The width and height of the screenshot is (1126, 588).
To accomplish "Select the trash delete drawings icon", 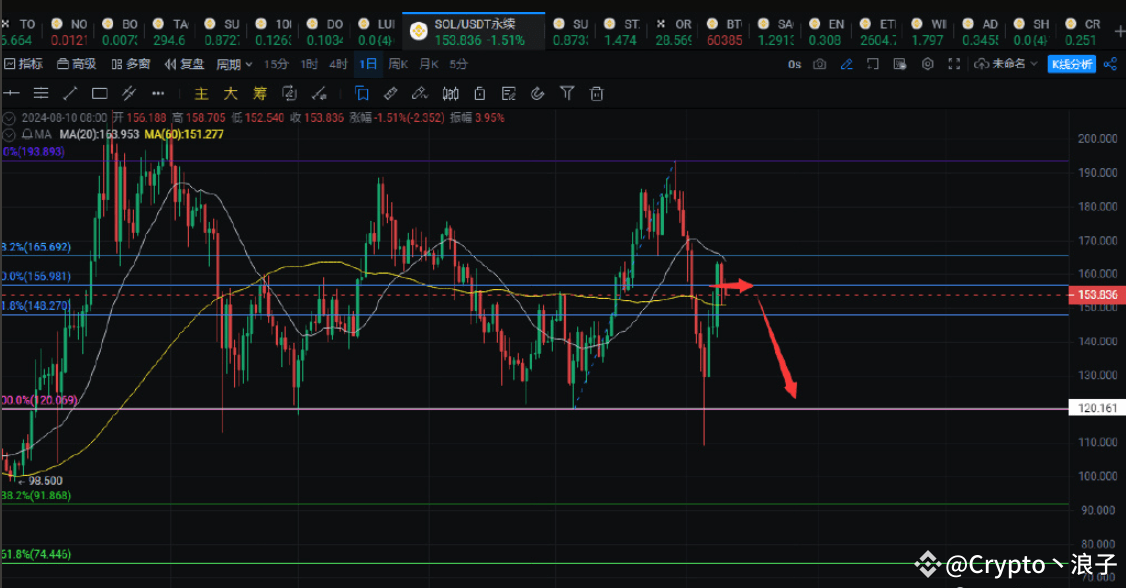I will pos(597,94).
